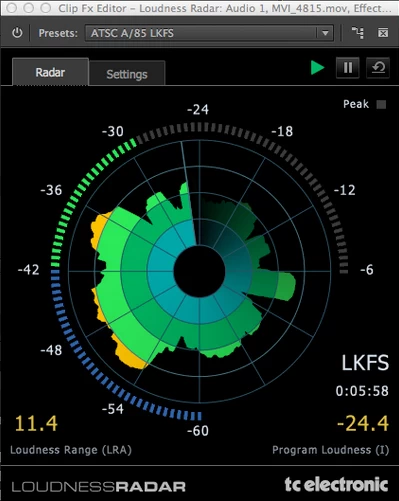Click the elapsed time 0:05:58

pos(362,391)
